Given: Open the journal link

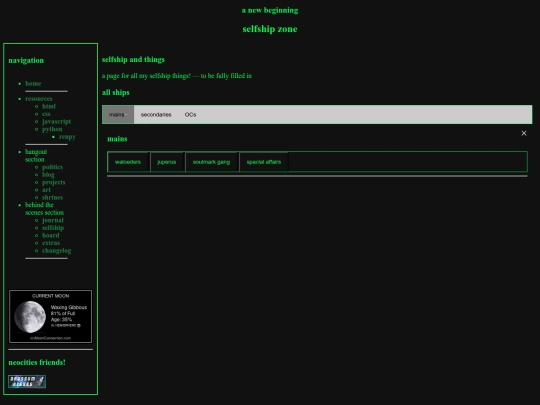Looking at the screenshot, I should (53, 220).
